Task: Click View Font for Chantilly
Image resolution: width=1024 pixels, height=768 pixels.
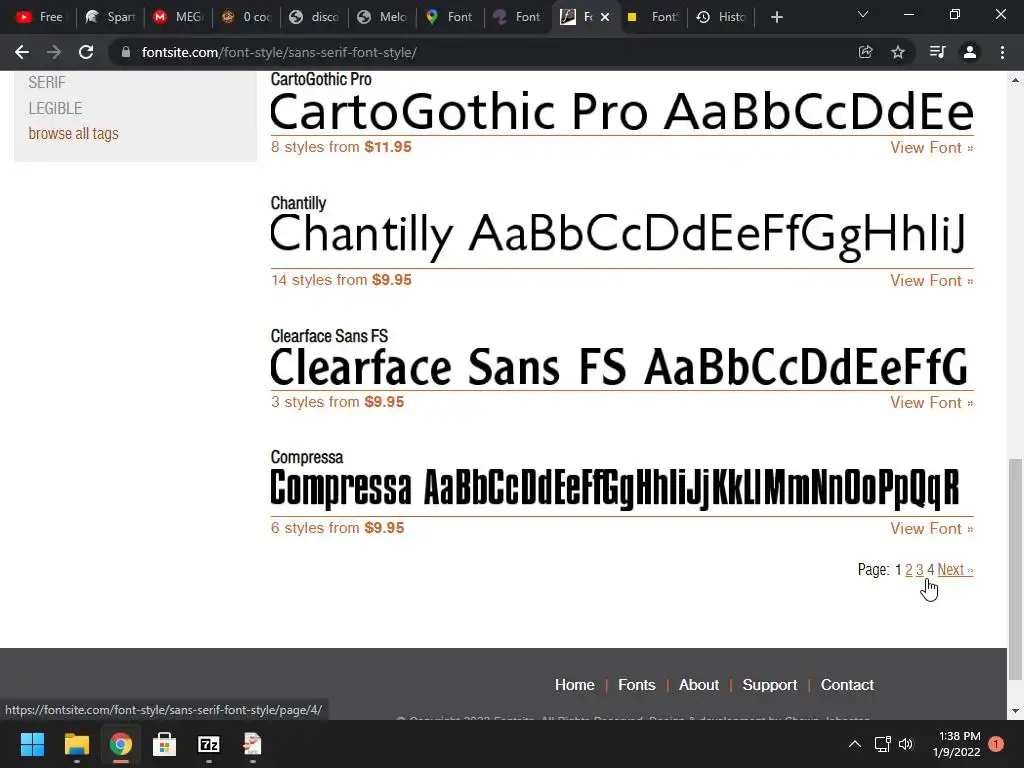Action: tap(931, 281)
